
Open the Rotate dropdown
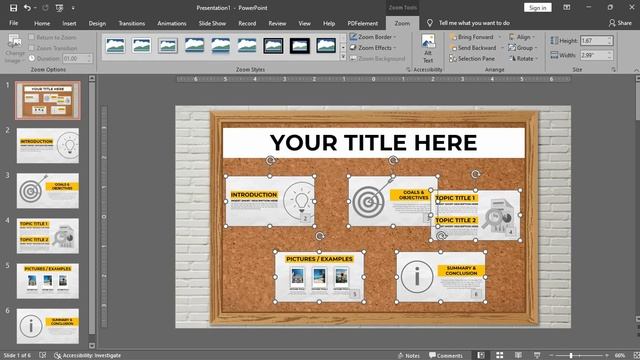[x=523, y=59]
